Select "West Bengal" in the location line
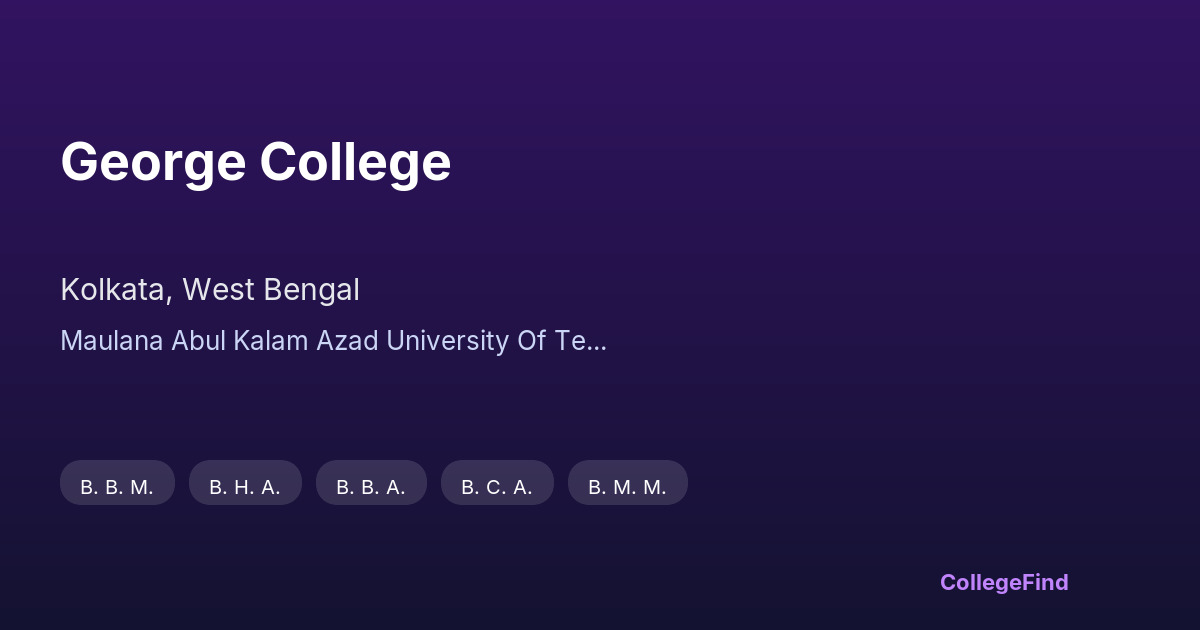The width and height of the screenshot is (1200, 630). (271, 290)
